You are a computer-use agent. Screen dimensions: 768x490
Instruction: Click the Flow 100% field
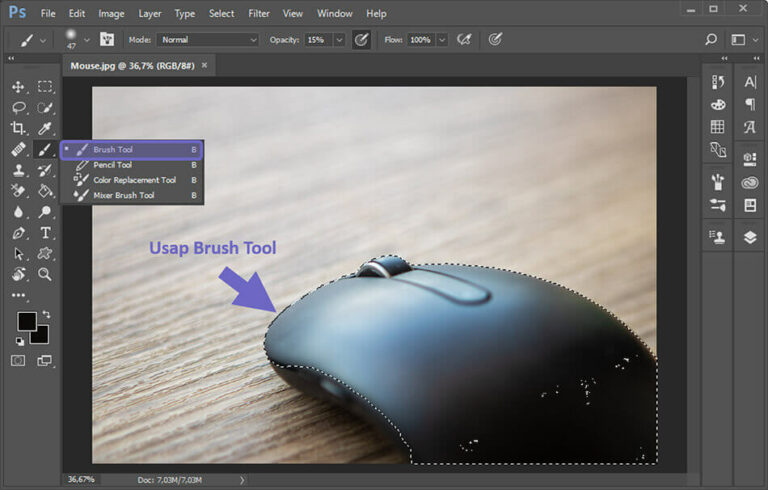point(421,40)
